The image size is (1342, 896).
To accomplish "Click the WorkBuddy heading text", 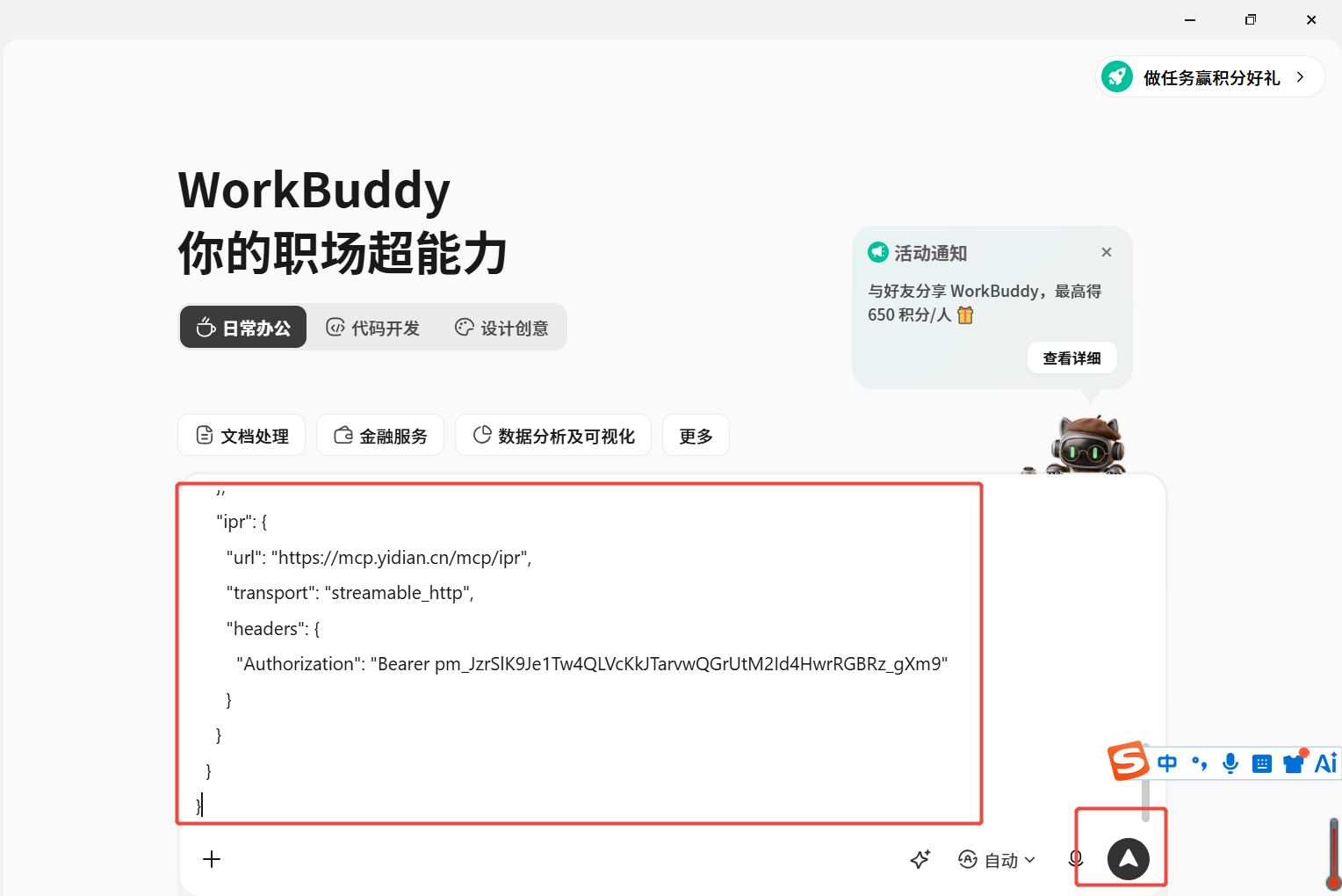I will coord(314,191).
